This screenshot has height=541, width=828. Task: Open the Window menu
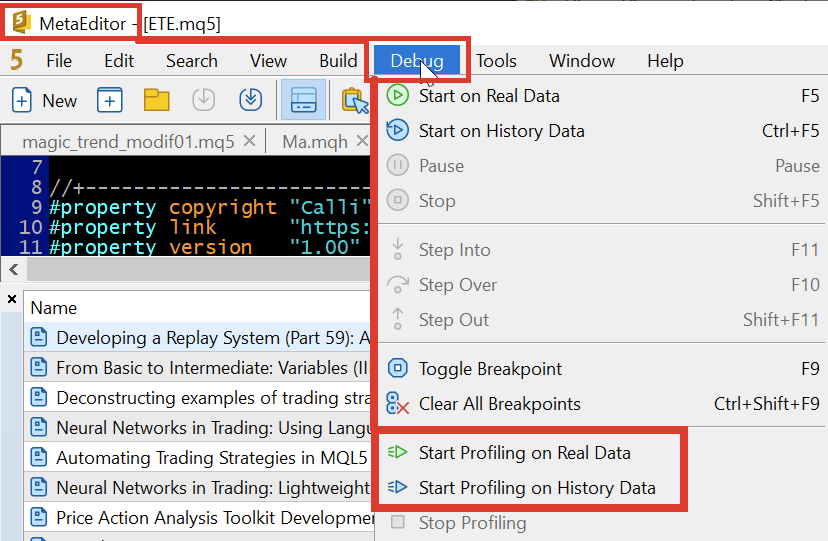pyautogui.click(x=582, y=61)
